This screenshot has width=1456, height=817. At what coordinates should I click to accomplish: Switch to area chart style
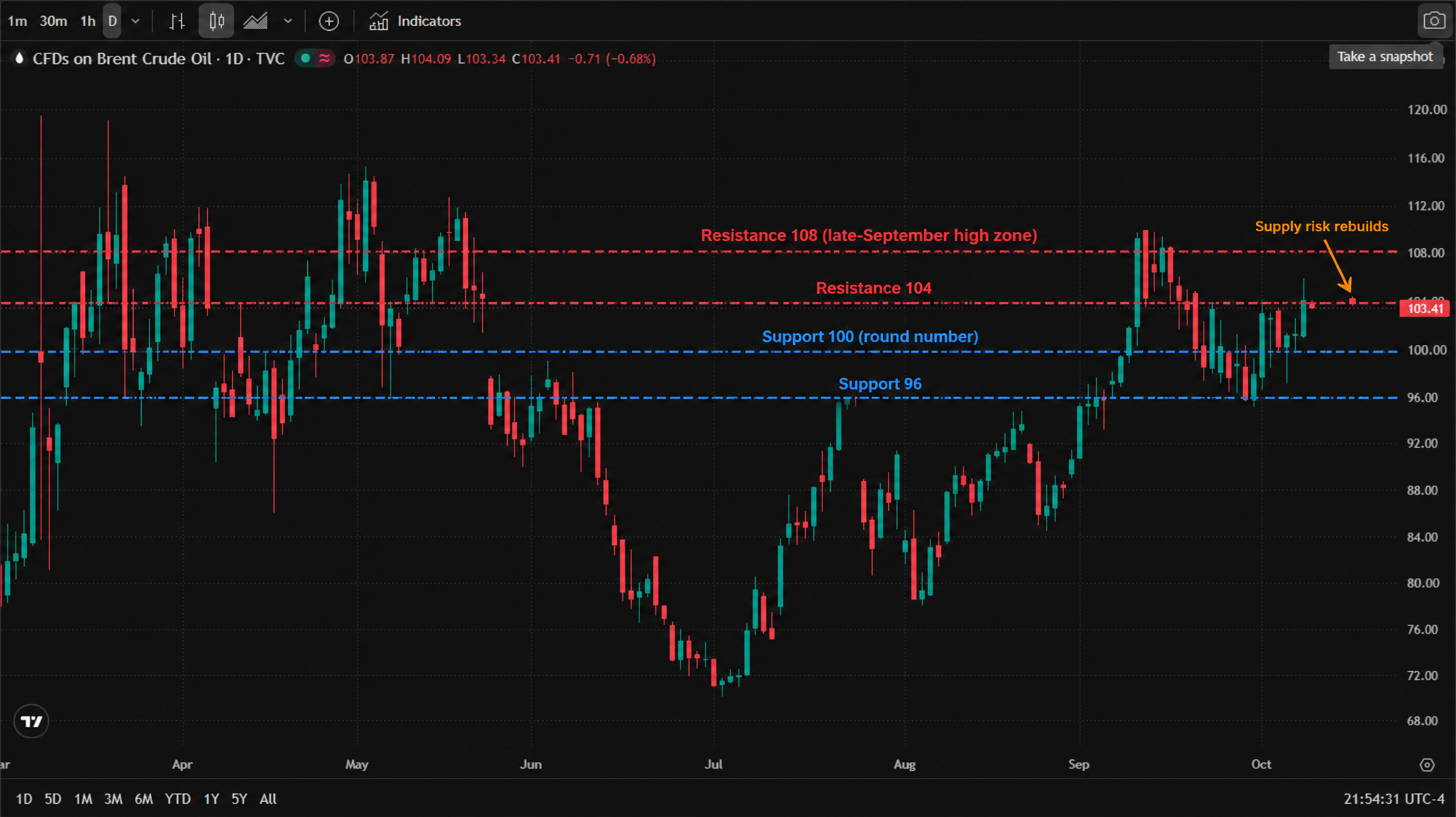pos(256,21)
